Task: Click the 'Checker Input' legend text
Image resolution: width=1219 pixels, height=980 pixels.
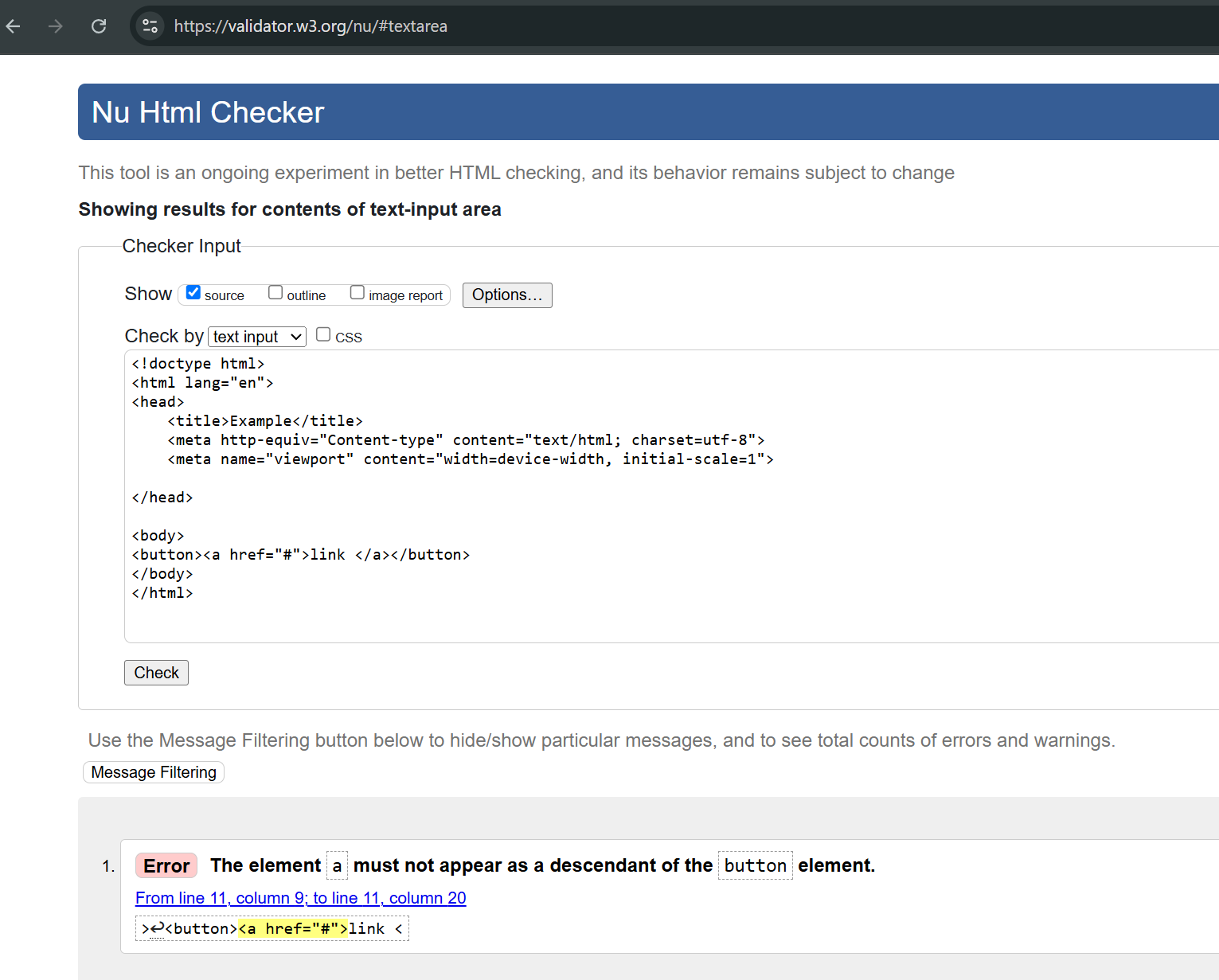Action: click(182, 246)
